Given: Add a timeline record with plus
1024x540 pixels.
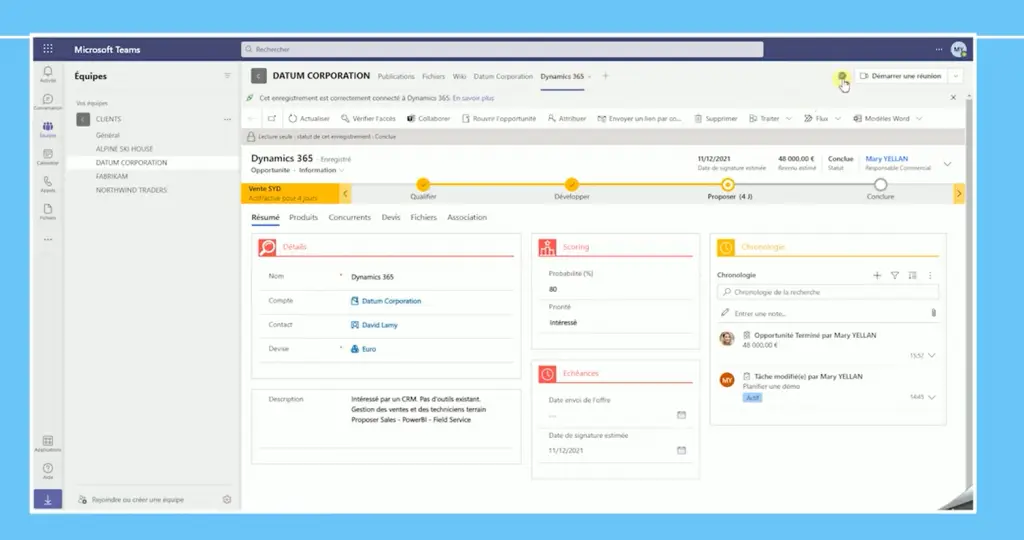Looking at the screenshot, I should click(x=877, y=276).
